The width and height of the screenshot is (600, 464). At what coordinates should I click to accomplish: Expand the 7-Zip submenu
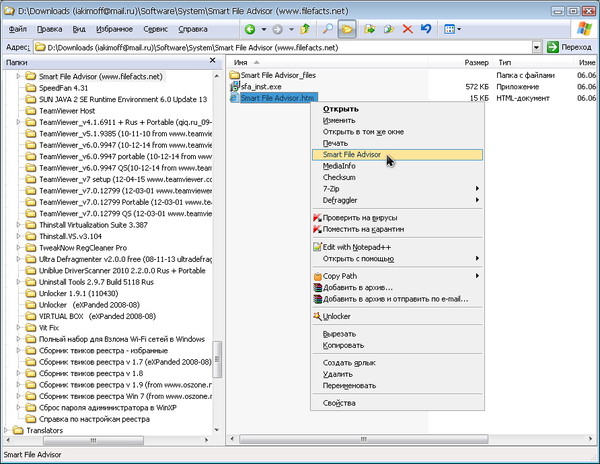pos(397,189)
